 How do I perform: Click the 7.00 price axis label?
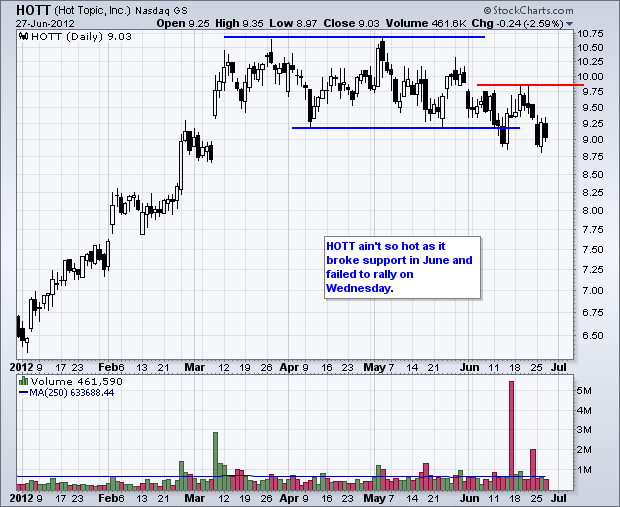(593, 291)
